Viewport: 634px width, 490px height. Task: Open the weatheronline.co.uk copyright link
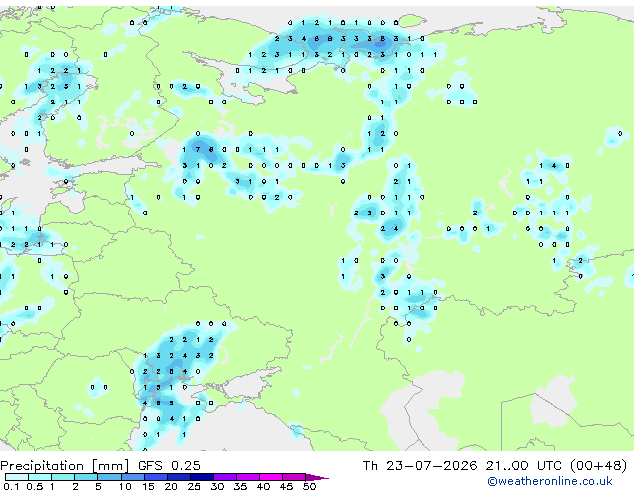(x=549, y=481)
